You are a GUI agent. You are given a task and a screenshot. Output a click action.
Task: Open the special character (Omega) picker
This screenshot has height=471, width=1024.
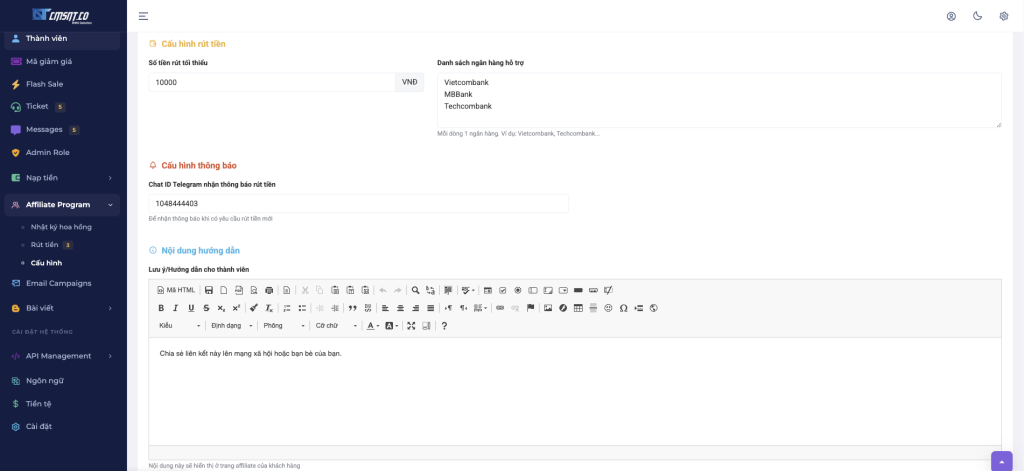pos(623,308)
